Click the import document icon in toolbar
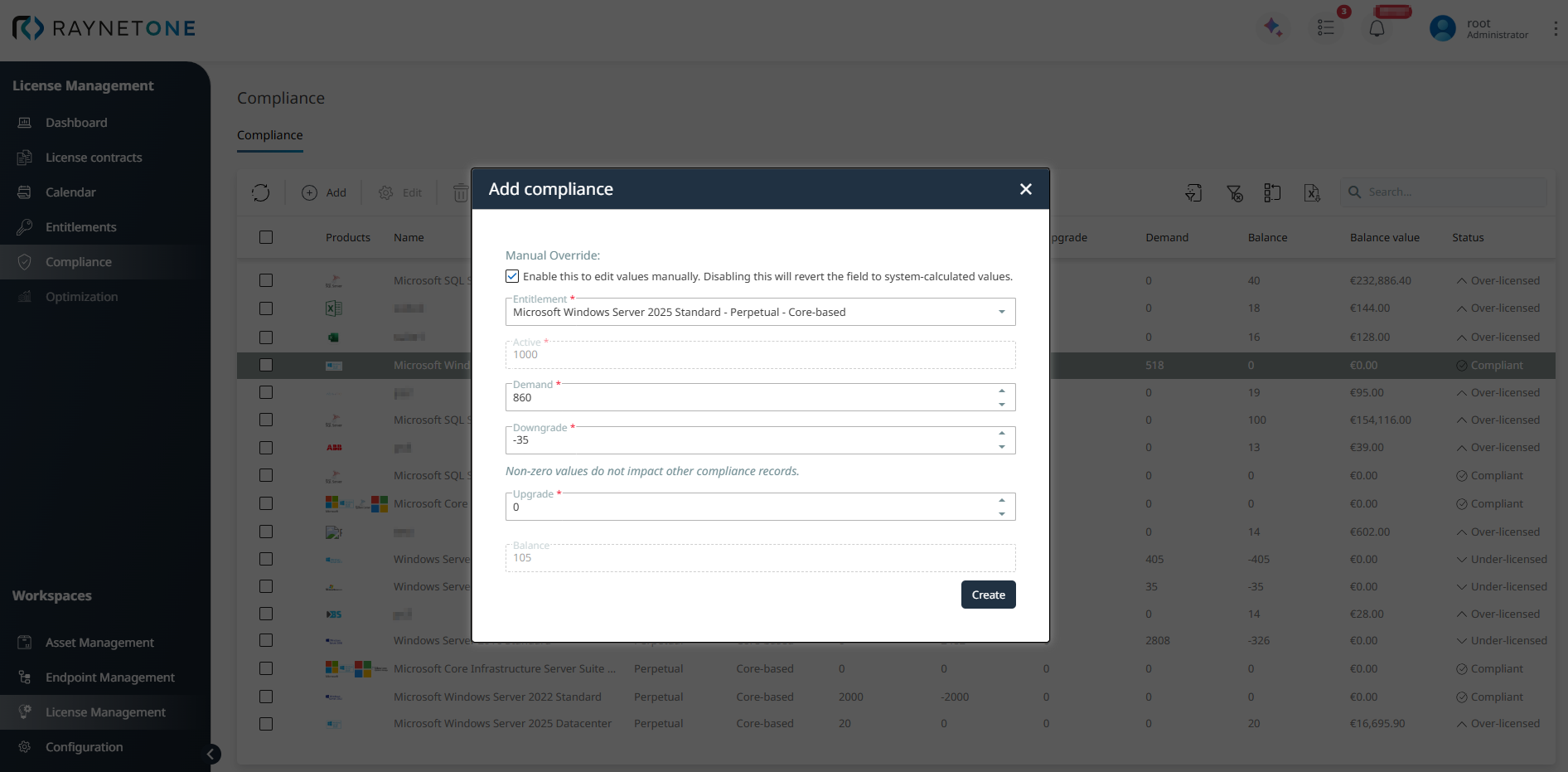Screen dimensions: 1568x772 (1193, 192)
